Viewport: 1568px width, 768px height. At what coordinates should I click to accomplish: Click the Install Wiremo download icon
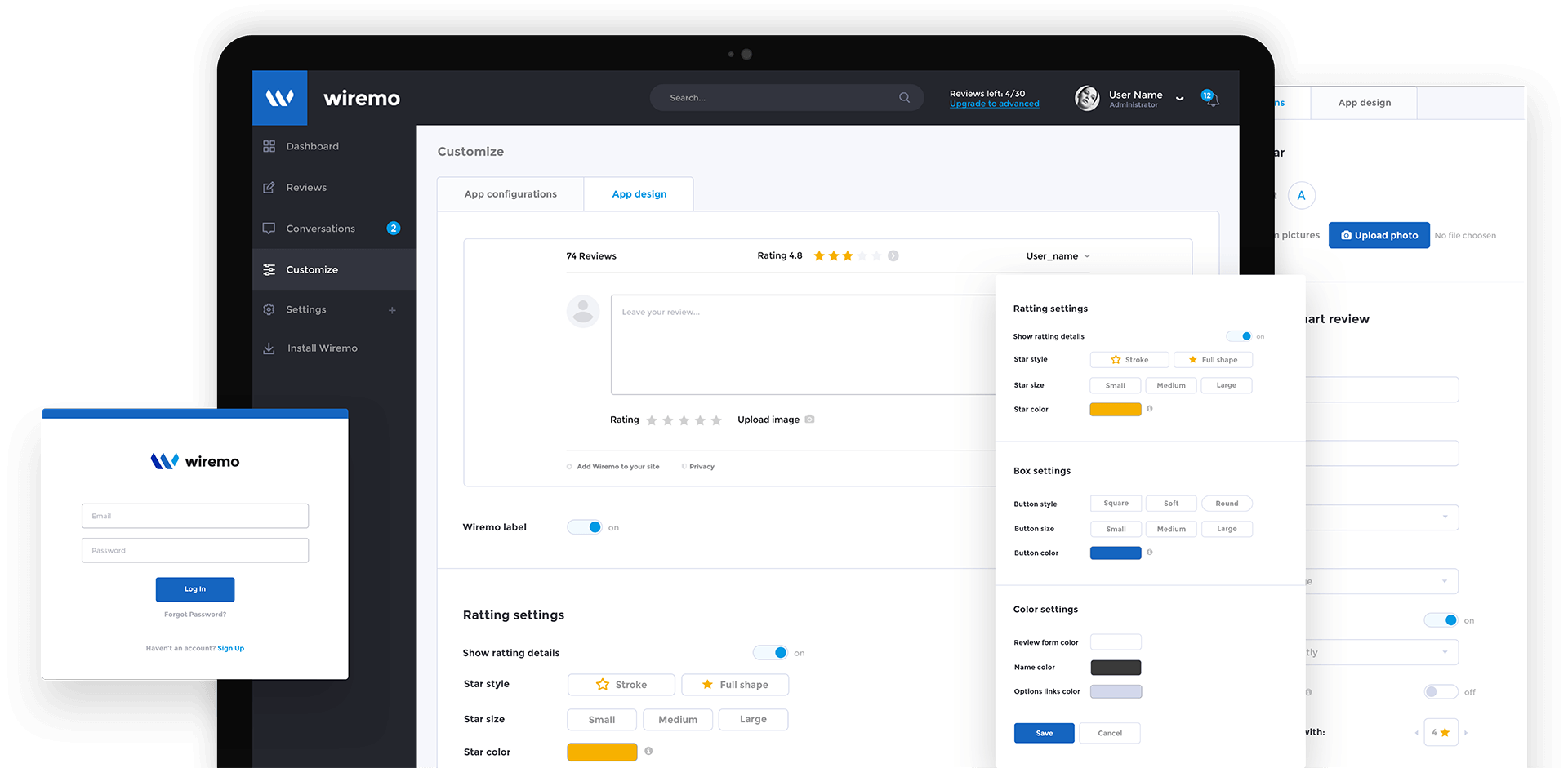[x=269, y=348]
